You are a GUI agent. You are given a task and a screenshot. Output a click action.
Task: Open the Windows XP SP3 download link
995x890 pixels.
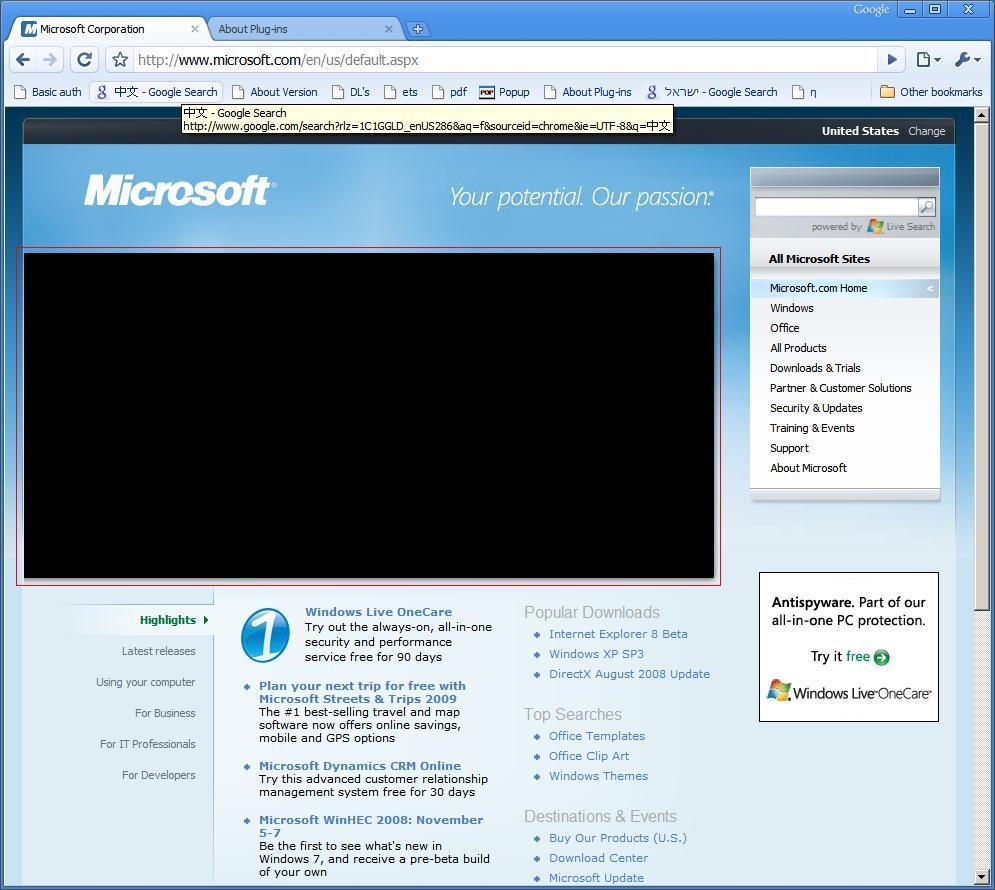pyautogui.click(x=596, y=654)
